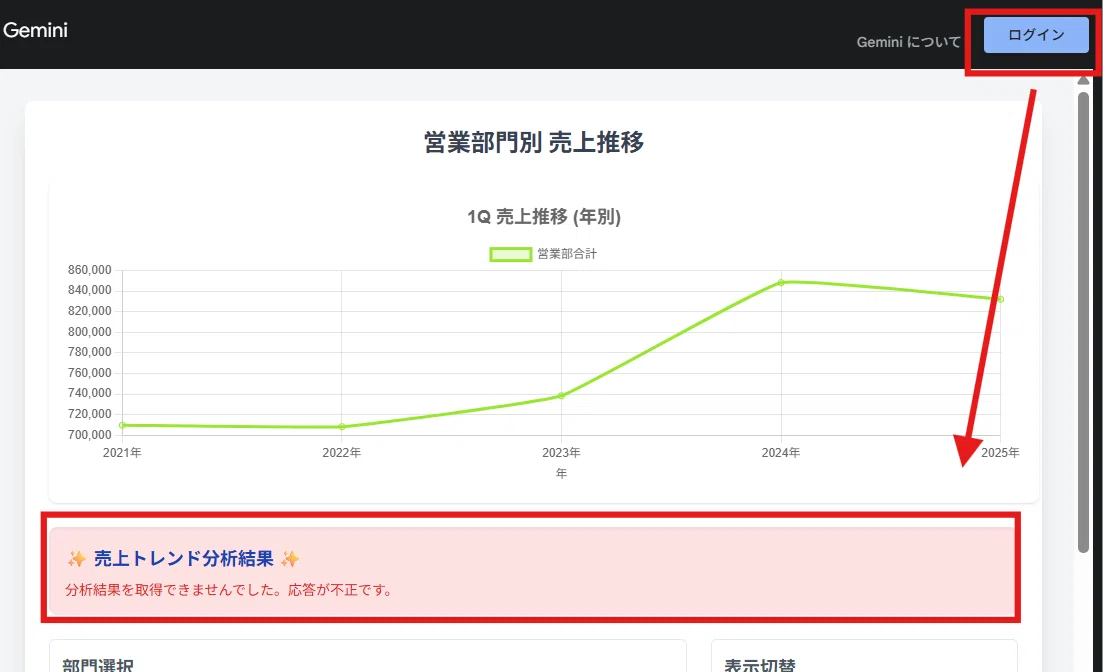
Task: Click the 分析結果を取得できませんでした error message
Action: (x=229, y=590)
